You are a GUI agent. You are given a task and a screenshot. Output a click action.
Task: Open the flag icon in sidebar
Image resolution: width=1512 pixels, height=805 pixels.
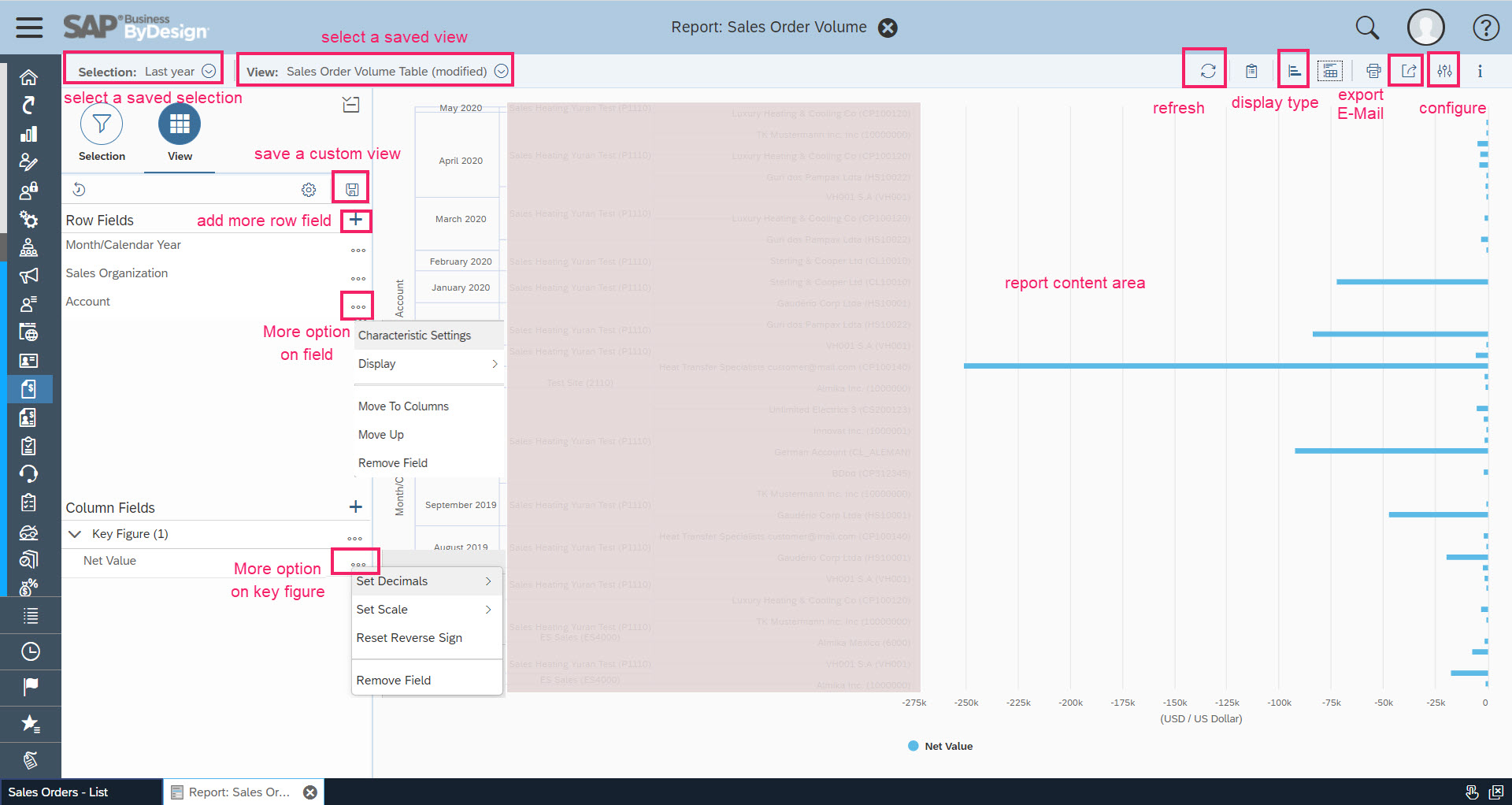[30, 687]
